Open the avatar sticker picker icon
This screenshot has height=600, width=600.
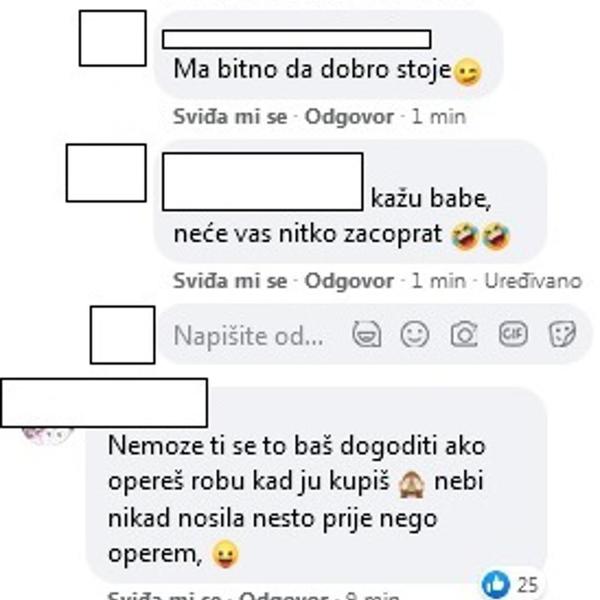[x=367, y=335]
